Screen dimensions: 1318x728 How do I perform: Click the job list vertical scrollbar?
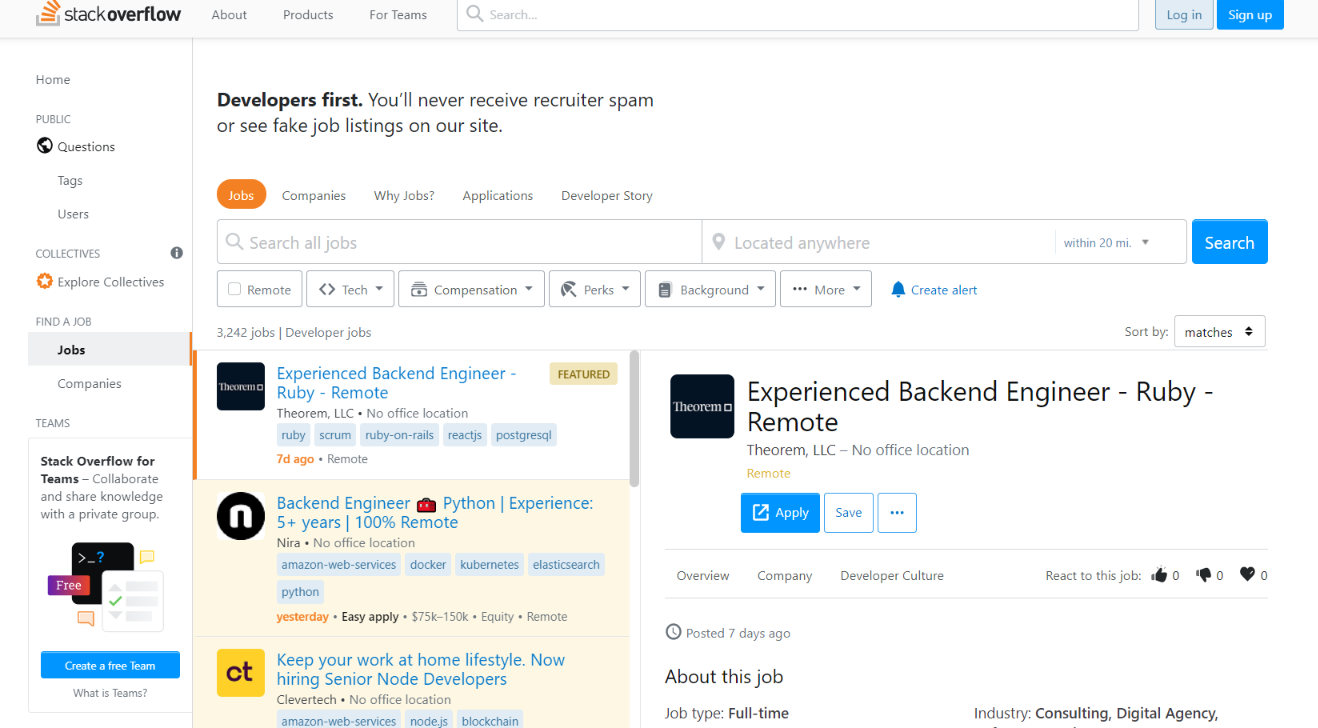pos(634,418)
